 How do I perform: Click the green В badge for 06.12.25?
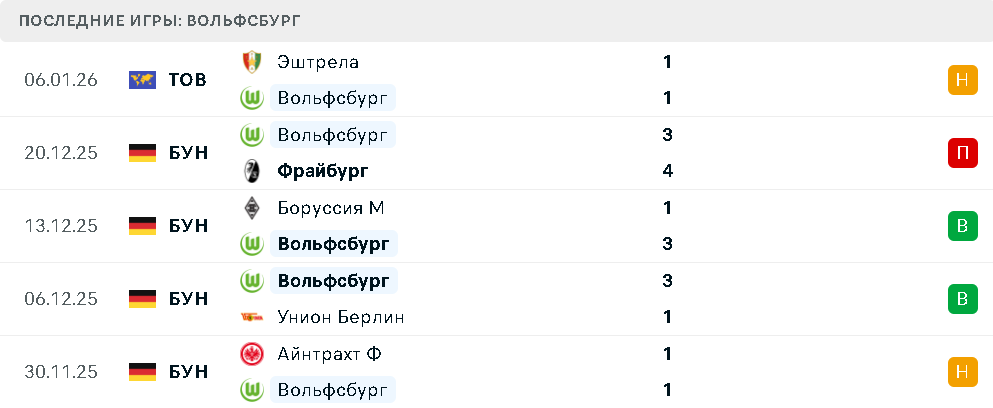[962, 298]
